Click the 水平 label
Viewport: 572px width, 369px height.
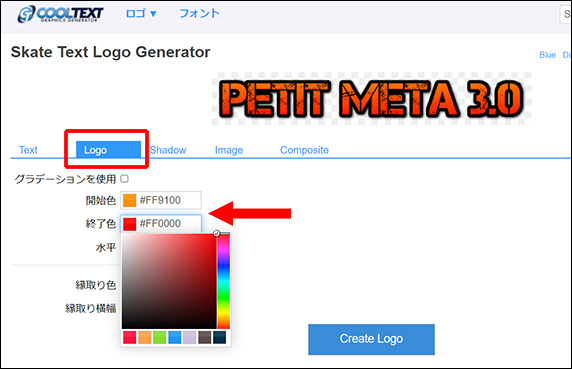click(106, 248)
